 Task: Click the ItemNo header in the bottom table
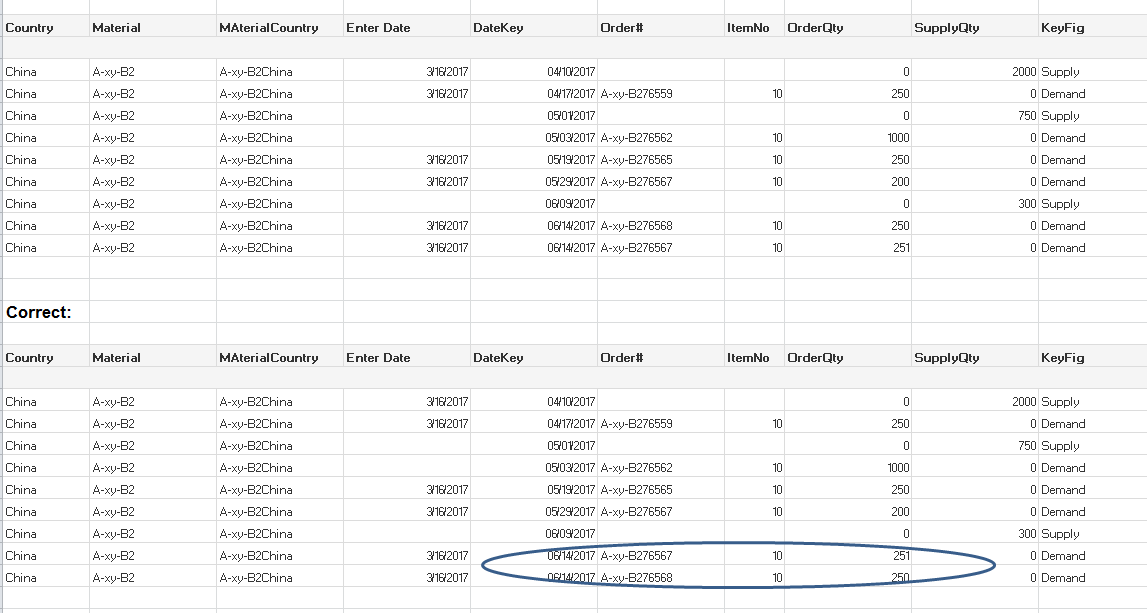click(748, 358)
